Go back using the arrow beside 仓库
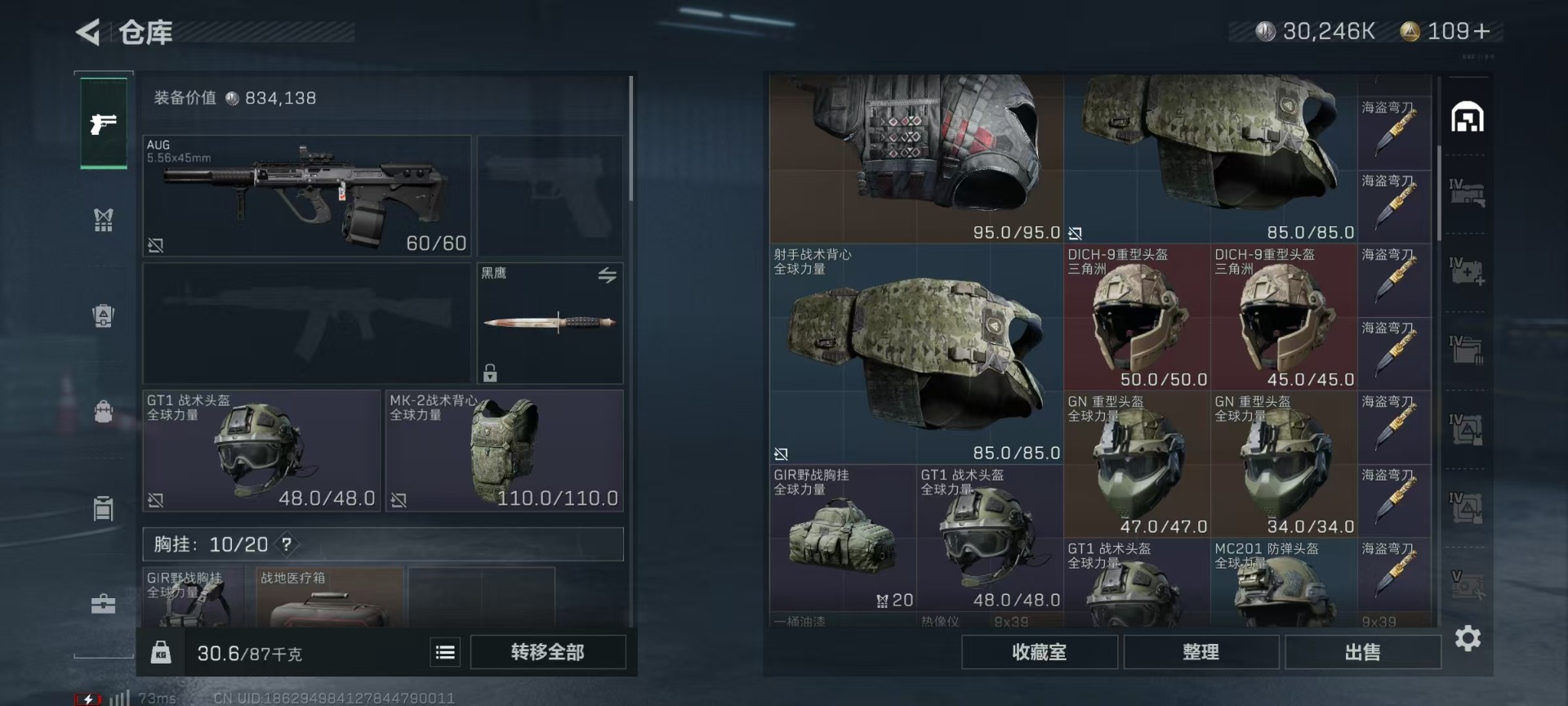Image resolution: width=1568 pixels, height=706 pixels. tap(88, 33)
